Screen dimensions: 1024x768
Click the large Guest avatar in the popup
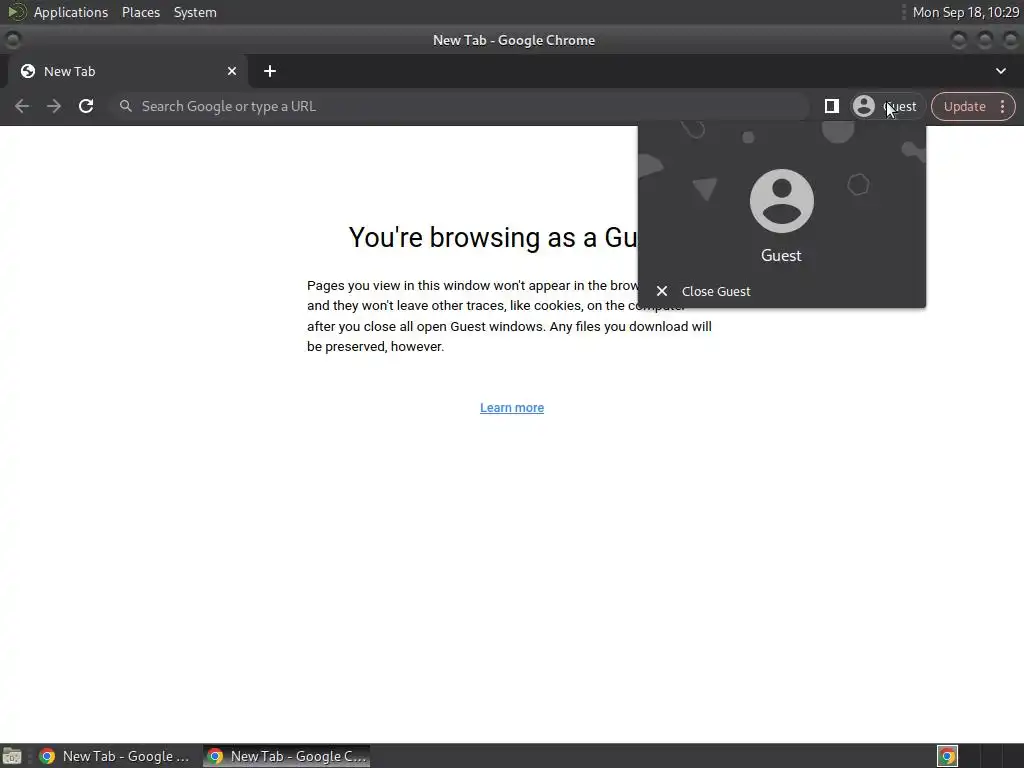click(782, 201)
